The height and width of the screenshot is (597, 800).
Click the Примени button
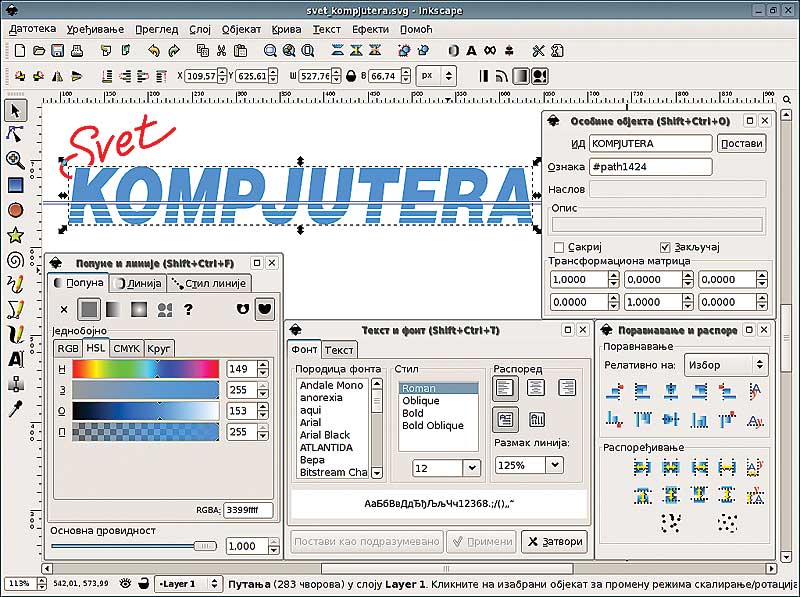point(482,541)
